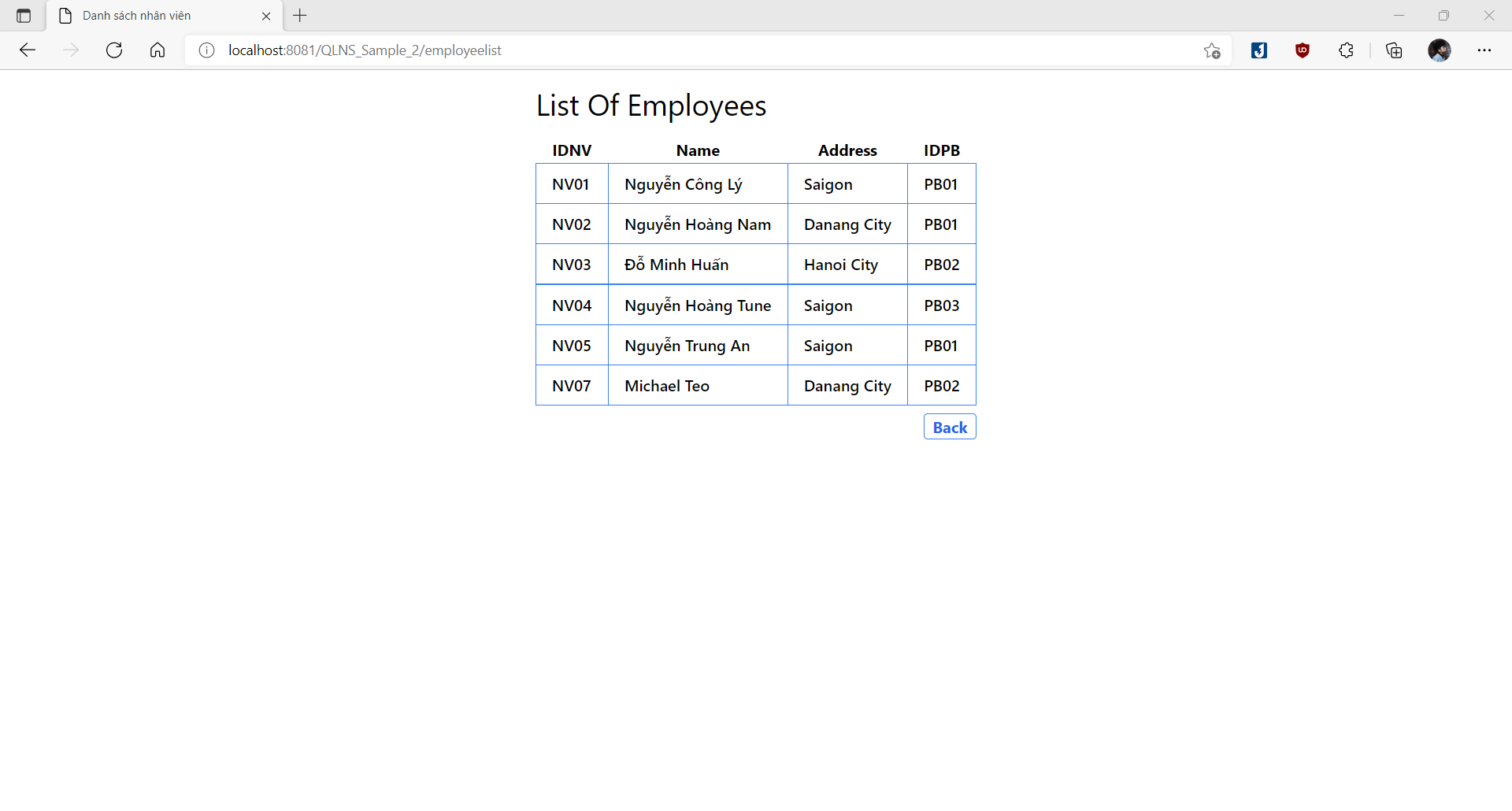Viewport: 1512px width, 811px height.
Task: Select the Danh sách nhân viên tab
Action: click(165, 16)
